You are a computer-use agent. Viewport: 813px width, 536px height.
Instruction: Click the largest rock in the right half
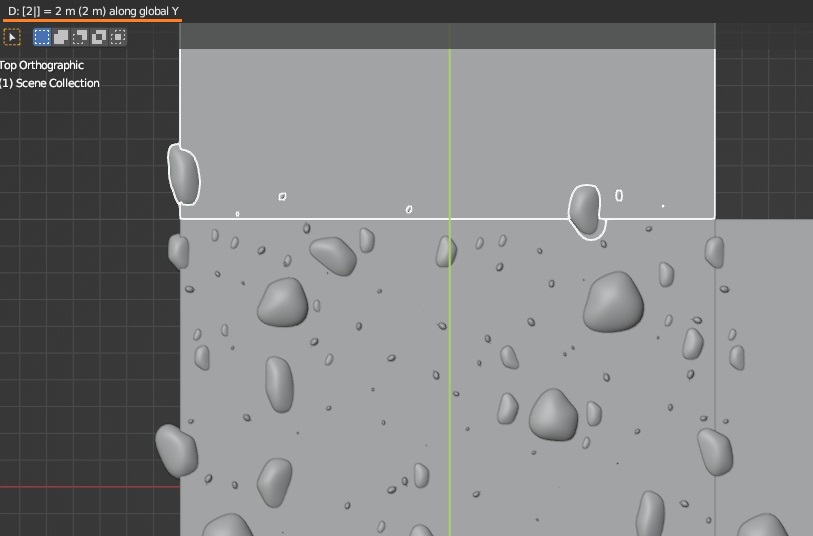click(613, 301)
